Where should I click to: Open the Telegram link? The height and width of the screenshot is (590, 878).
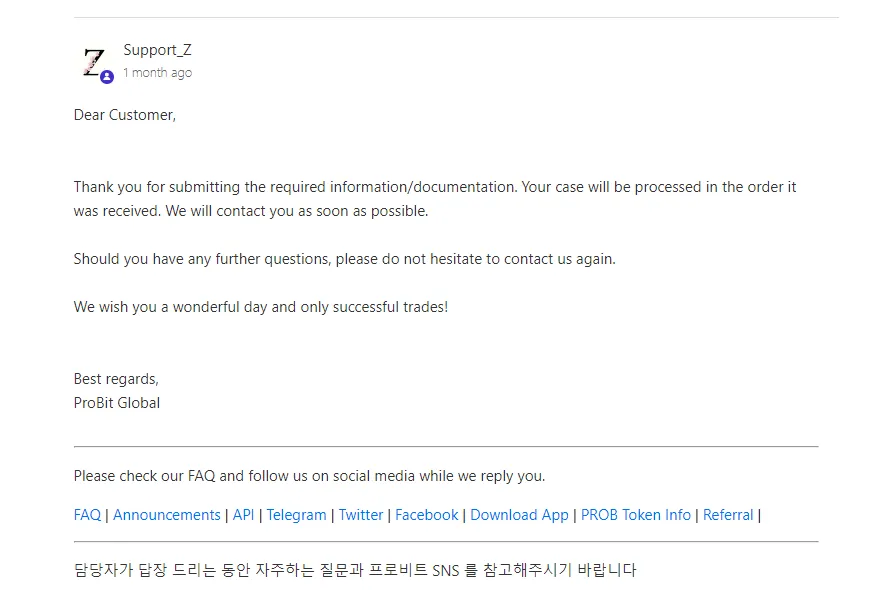click(296, 515)
